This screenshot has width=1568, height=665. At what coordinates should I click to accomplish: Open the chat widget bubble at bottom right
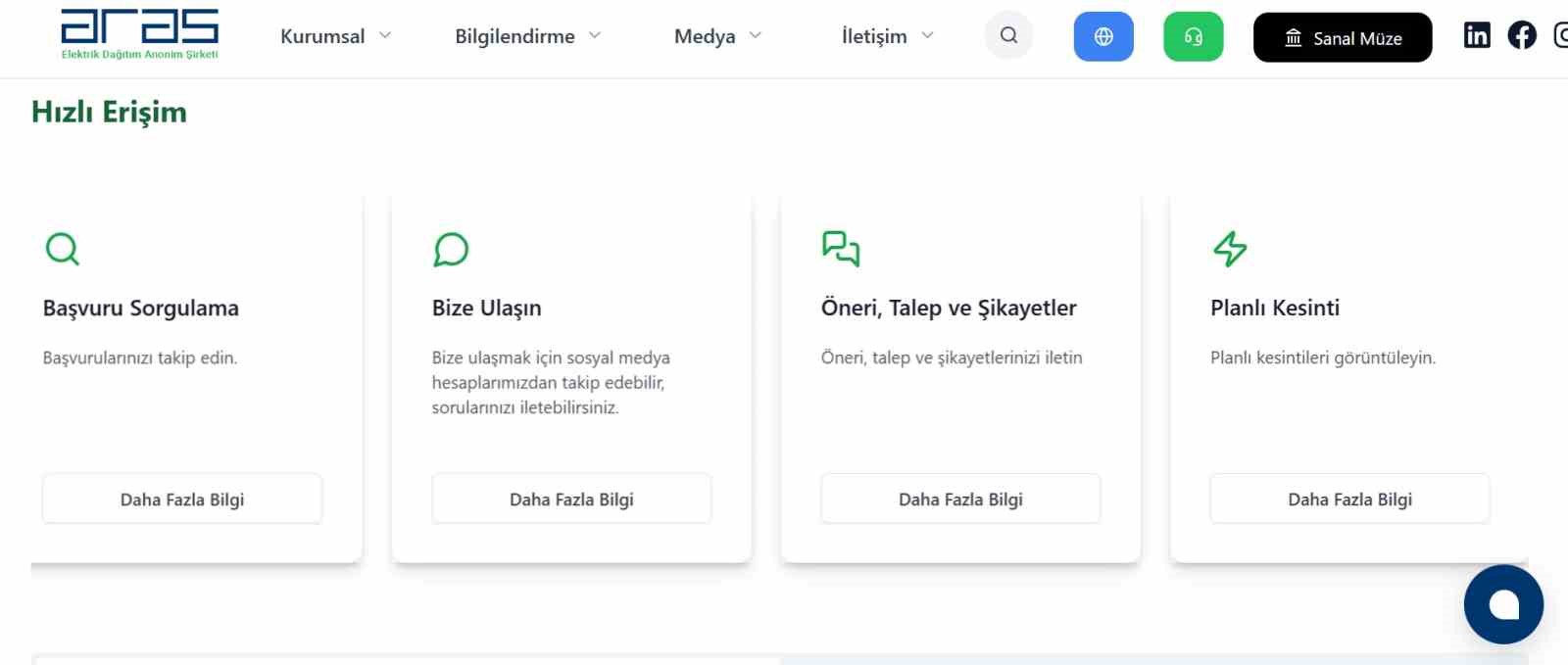pyautogui.click(x=1503, y=604)
